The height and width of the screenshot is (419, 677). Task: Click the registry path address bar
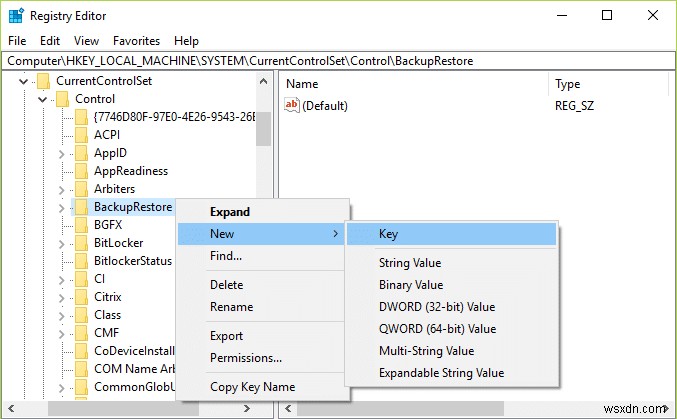(338, 61)
